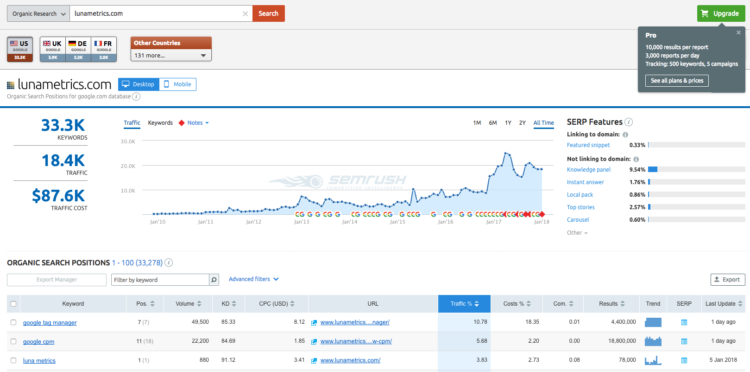This screenshot has width=750, height=372.
Task: Click the Export button
Action: [728, 280]
